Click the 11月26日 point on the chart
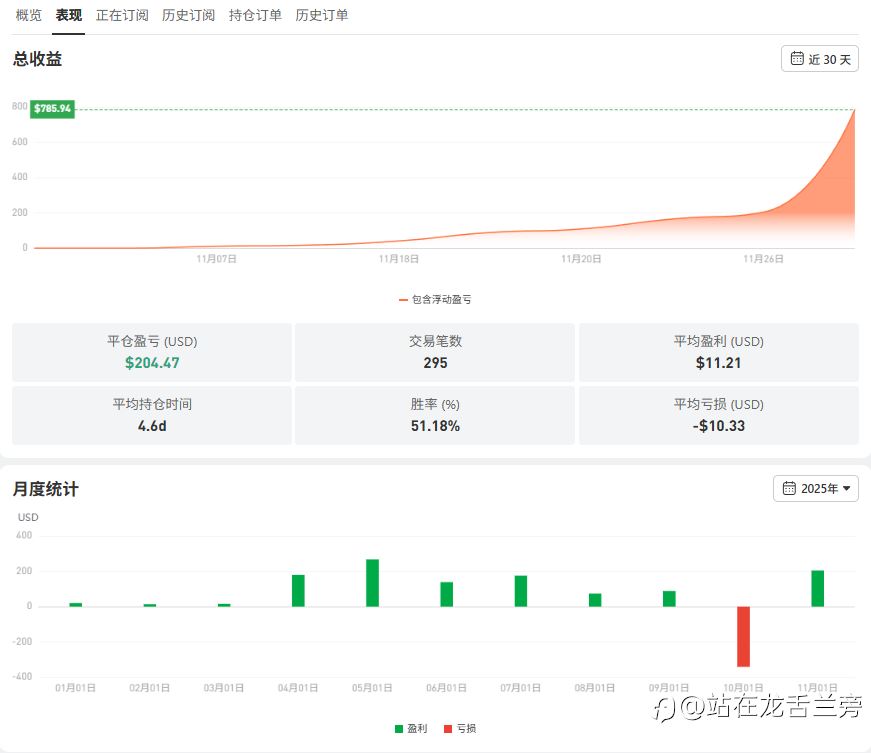The image size is (871, 753). 763,259
